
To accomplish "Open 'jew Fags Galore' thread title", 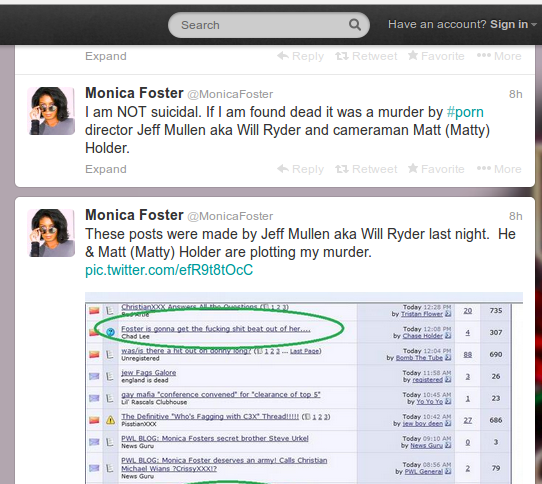I will pos(149,373).
